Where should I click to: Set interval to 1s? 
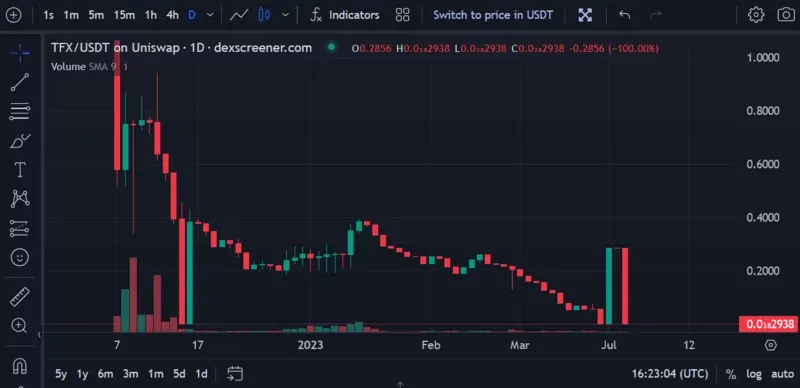(48, 15)
